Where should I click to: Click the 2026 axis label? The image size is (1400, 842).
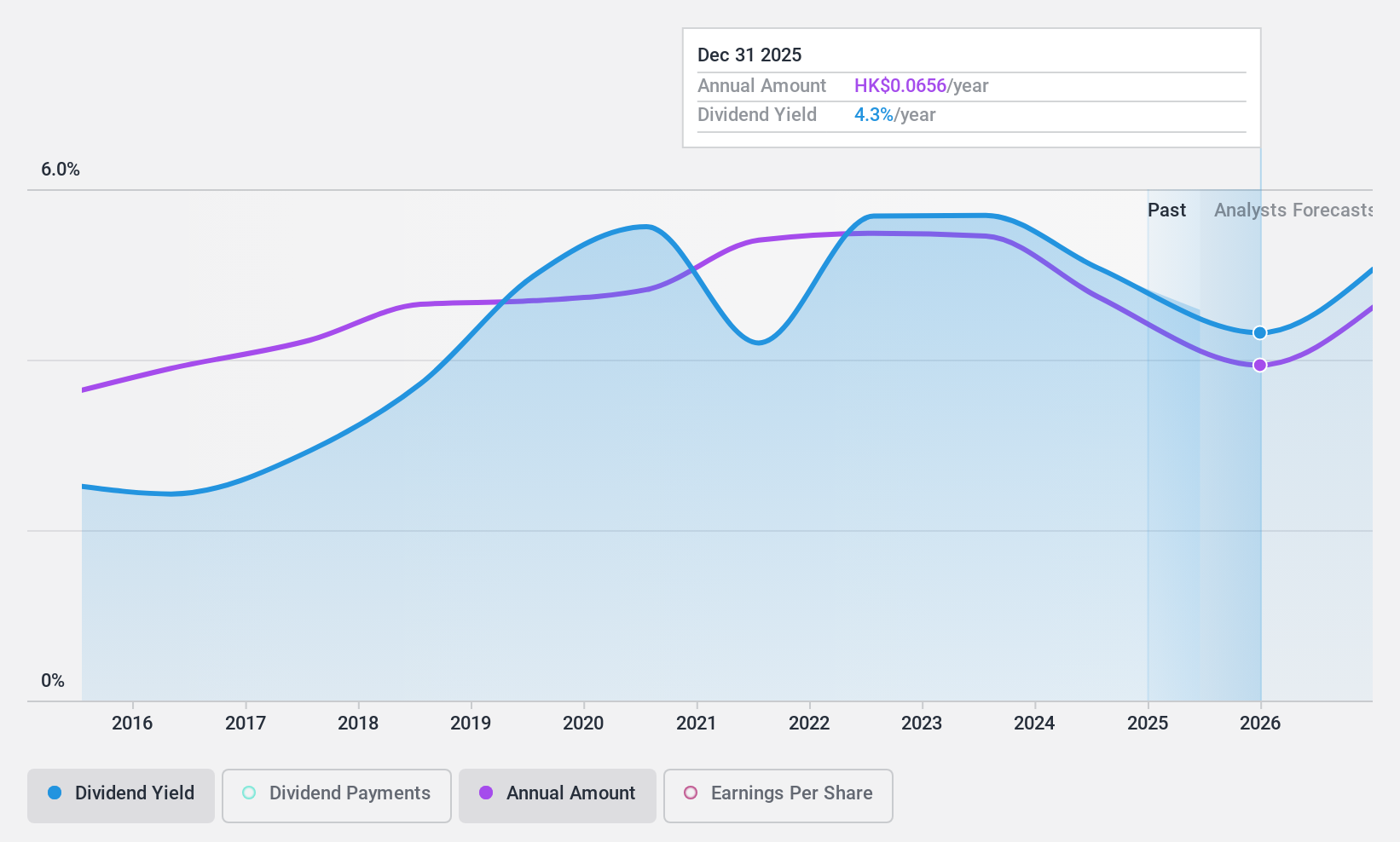(1260, 723)
